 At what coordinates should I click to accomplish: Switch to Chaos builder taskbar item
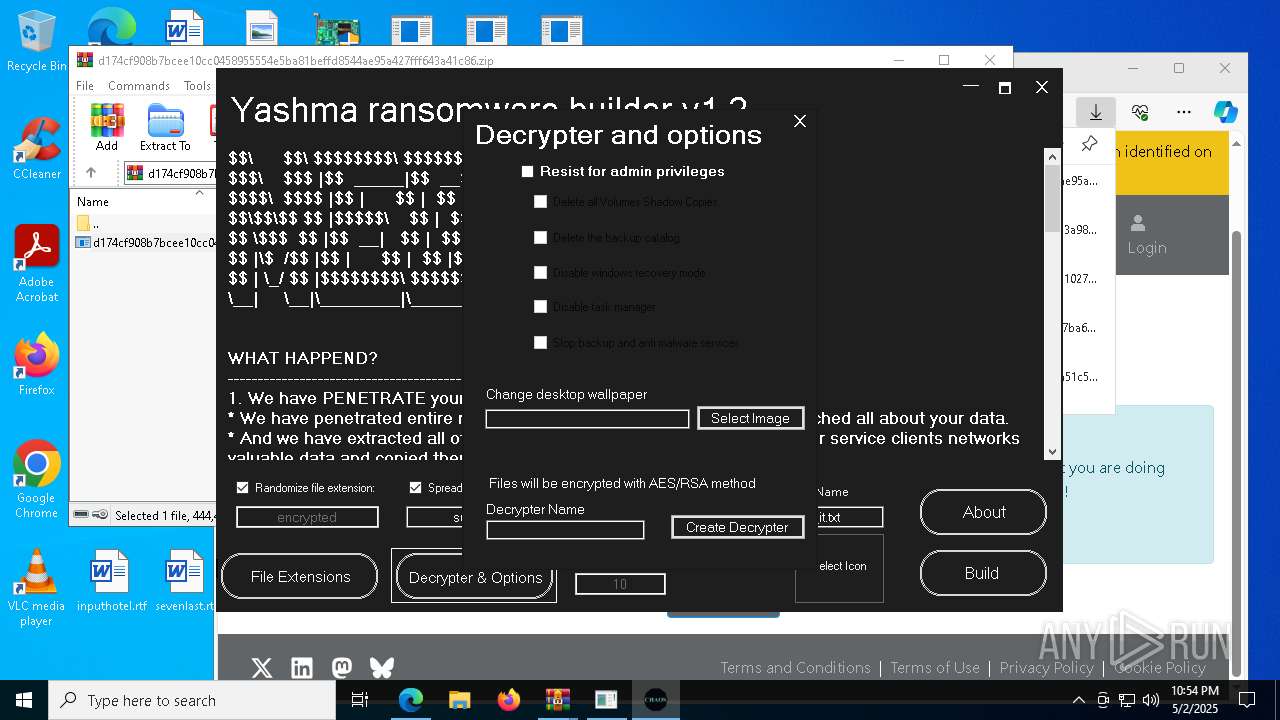pos(655,700)
